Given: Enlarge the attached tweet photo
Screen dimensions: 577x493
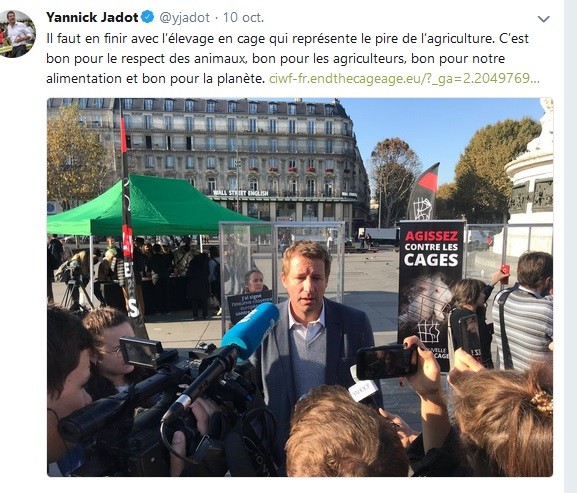Looking at the screenshot, I should pos(300,287).
